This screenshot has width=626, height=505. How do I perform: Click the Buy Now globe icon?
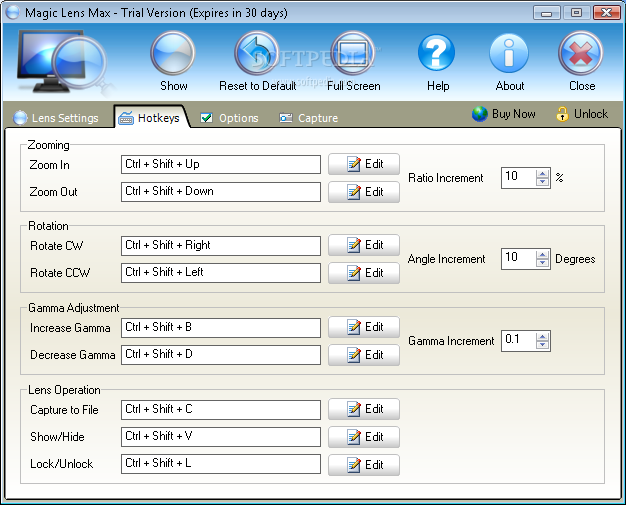(x=479, y=114)
